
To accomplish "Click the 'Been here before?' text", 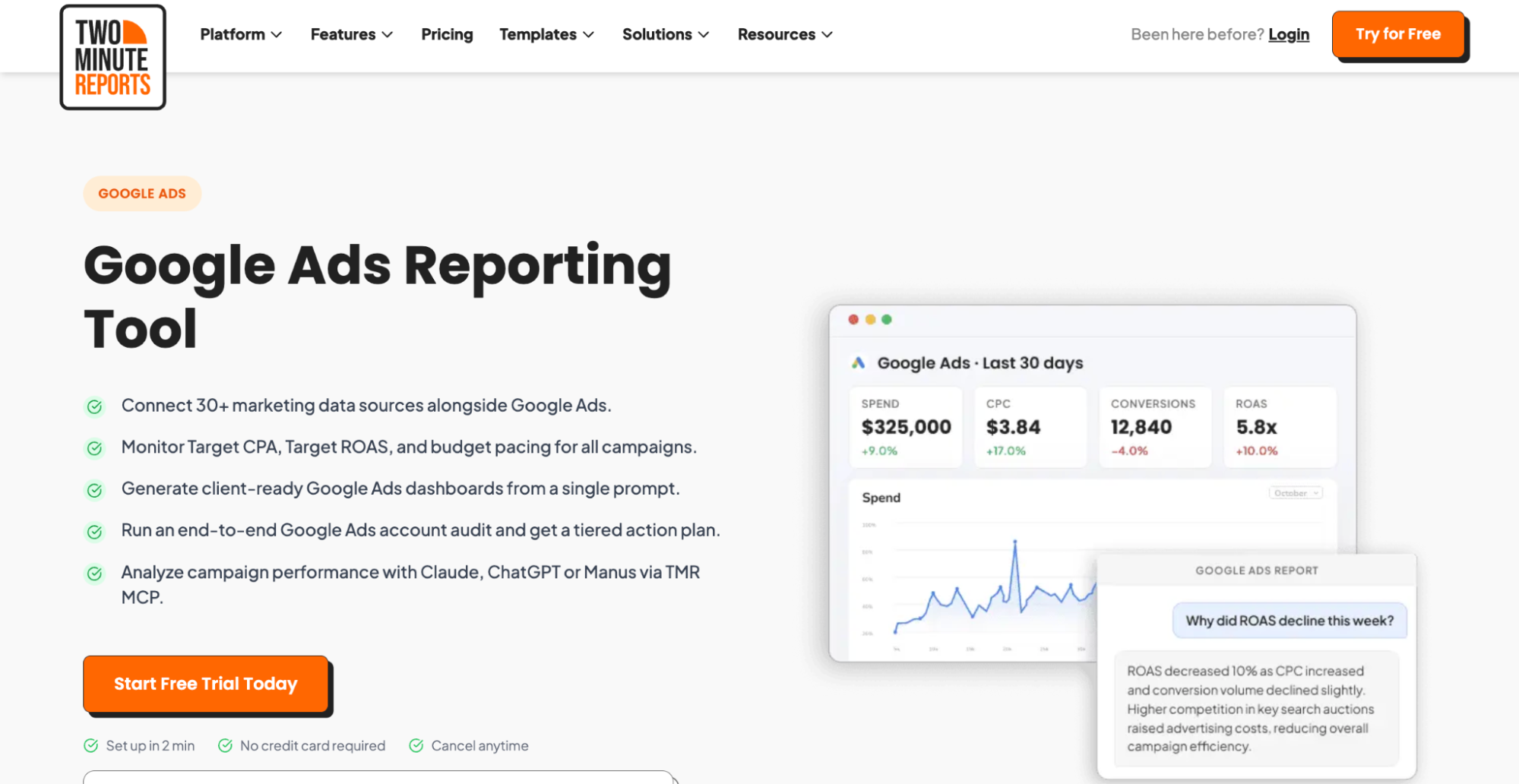I will pyautogui.click(x=1197, y=34).
